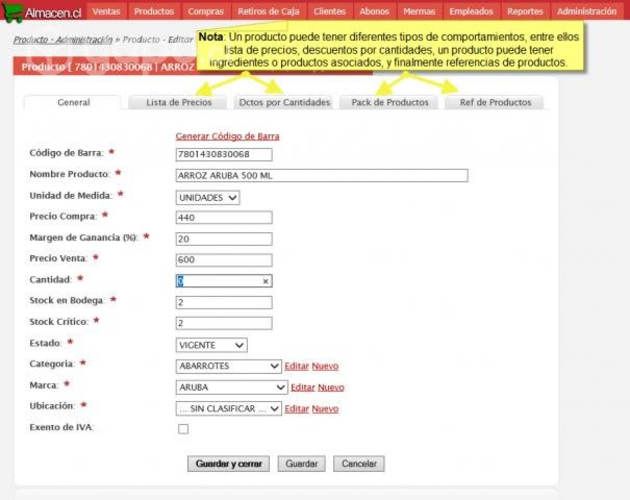Open the Unidad de Medida dropdown
The width and height of the screenshot is (630, 500).
(x=208, y=197)
